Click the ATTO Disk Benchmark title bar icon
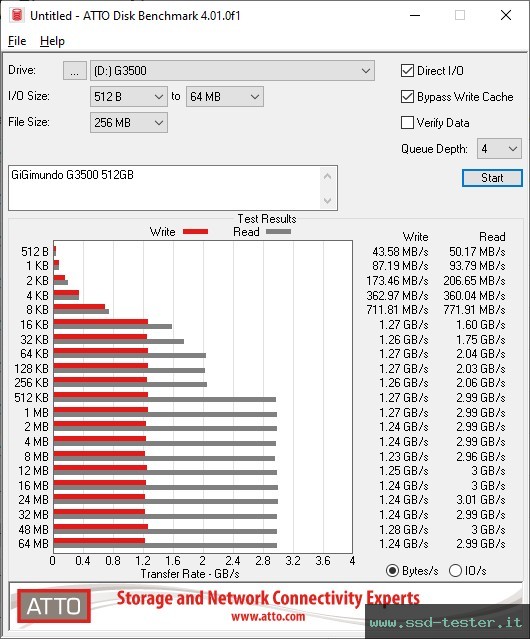The width and height of the screenshot is (530, 639). 16,15
